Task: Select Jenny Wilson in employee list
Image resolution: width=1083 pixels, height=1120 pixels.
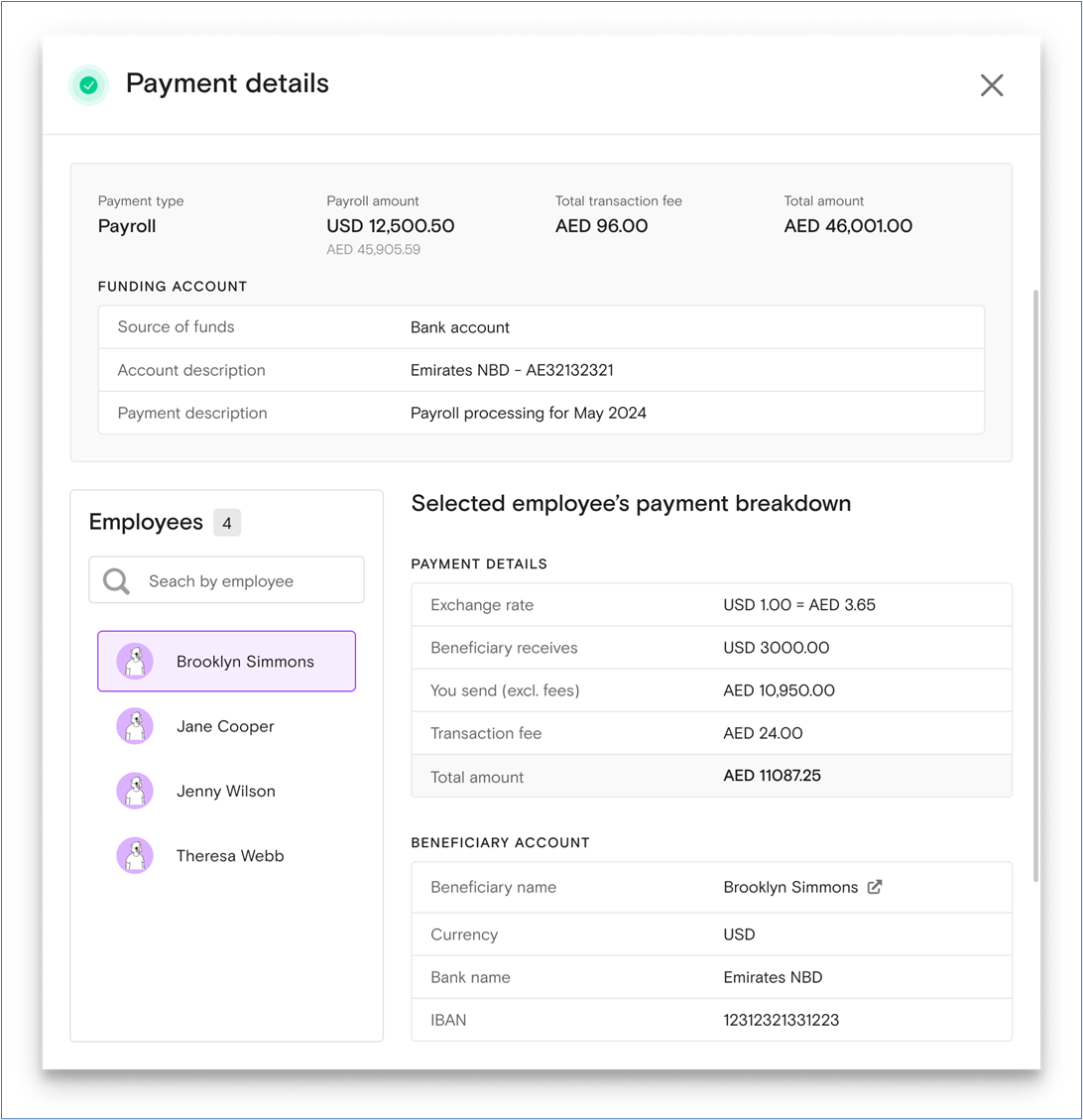Action: pyautogui.click(x=225, y=792)
